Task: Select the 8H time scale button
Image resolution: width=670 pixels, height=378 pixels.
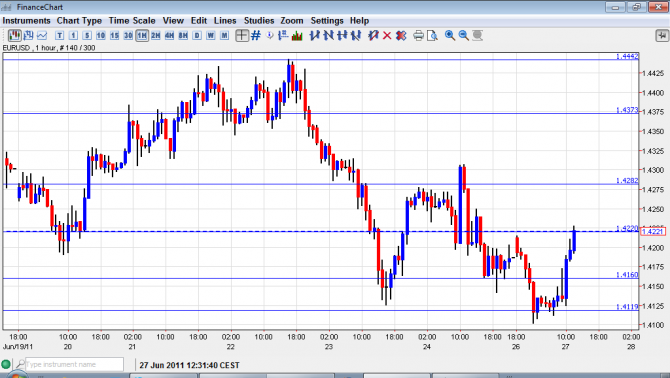Action: (x=183, y=35)
